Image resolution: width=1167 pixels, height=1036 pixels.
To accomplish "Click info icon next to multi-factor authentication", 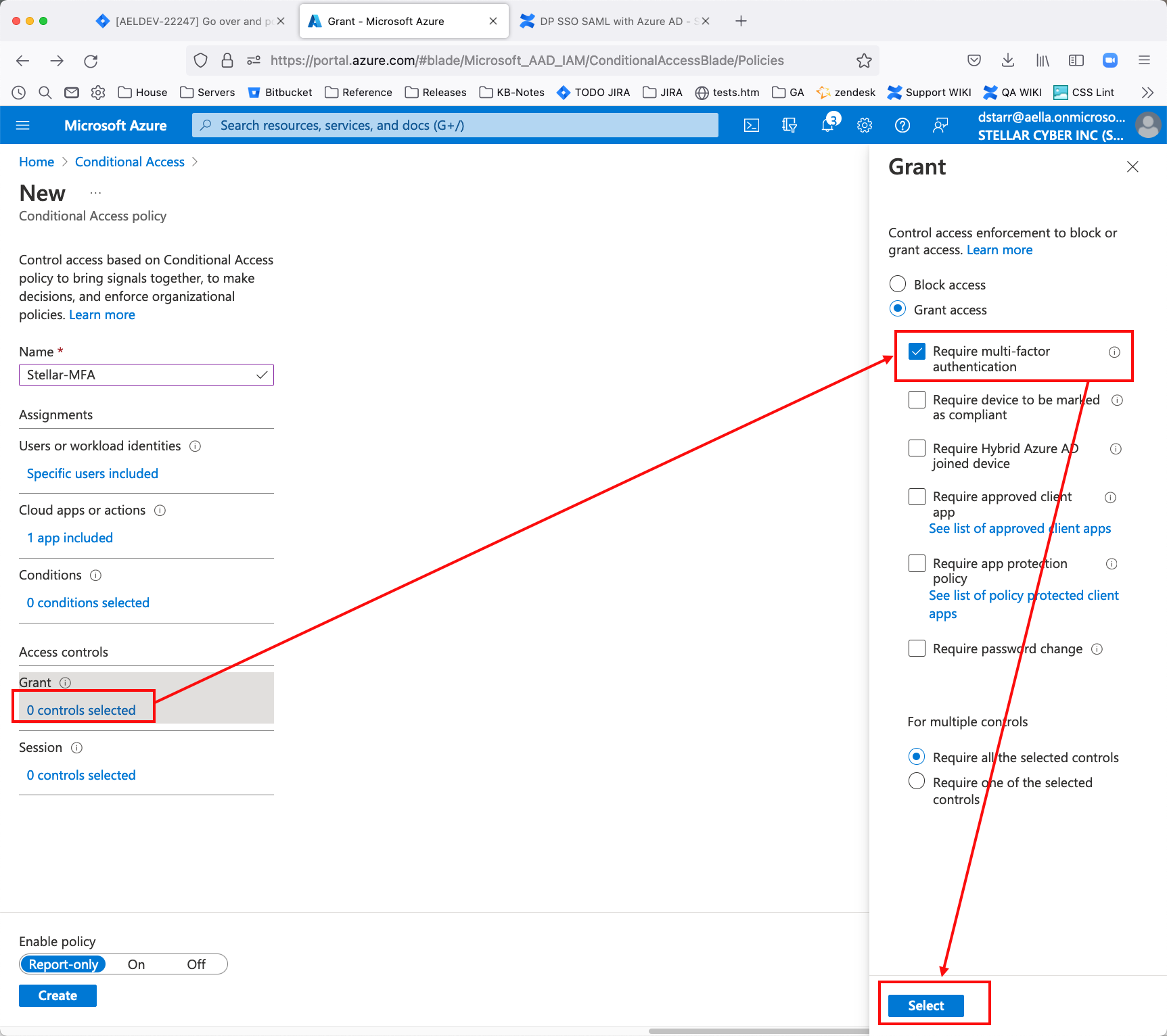I will coord(1114,352).
